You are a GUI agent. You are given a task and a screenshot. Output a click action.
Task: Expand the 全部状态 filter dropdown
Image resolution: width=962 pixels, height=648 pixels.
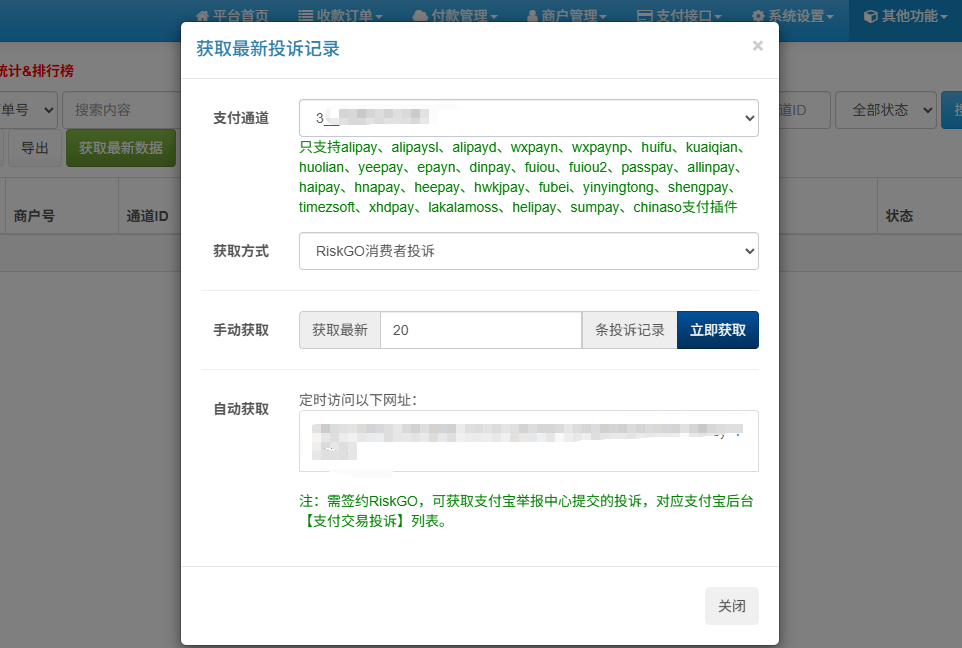click(x=885, y=110)
